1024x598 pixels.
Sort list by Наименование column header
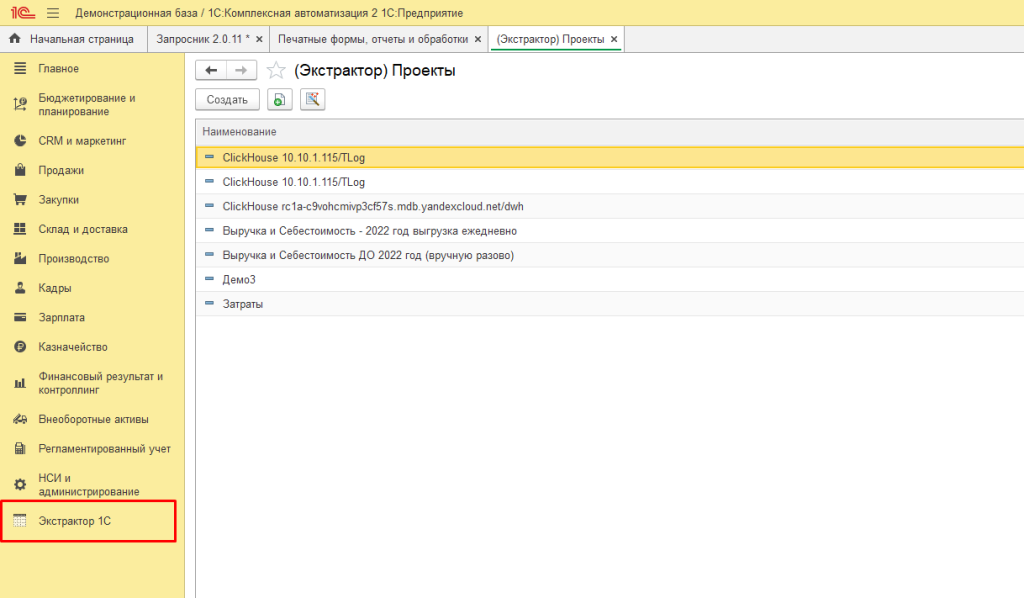tap(240, 132)
